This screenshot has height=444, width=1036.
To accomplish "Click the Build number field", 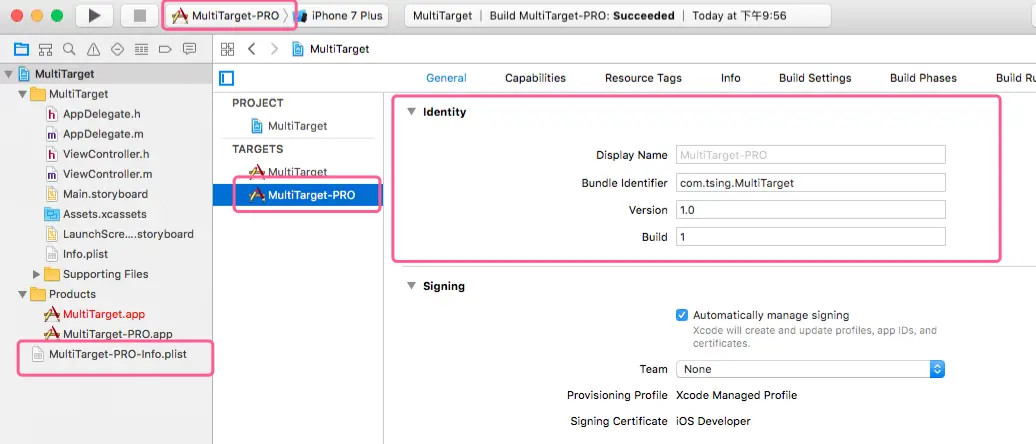I will coord(811,237).
